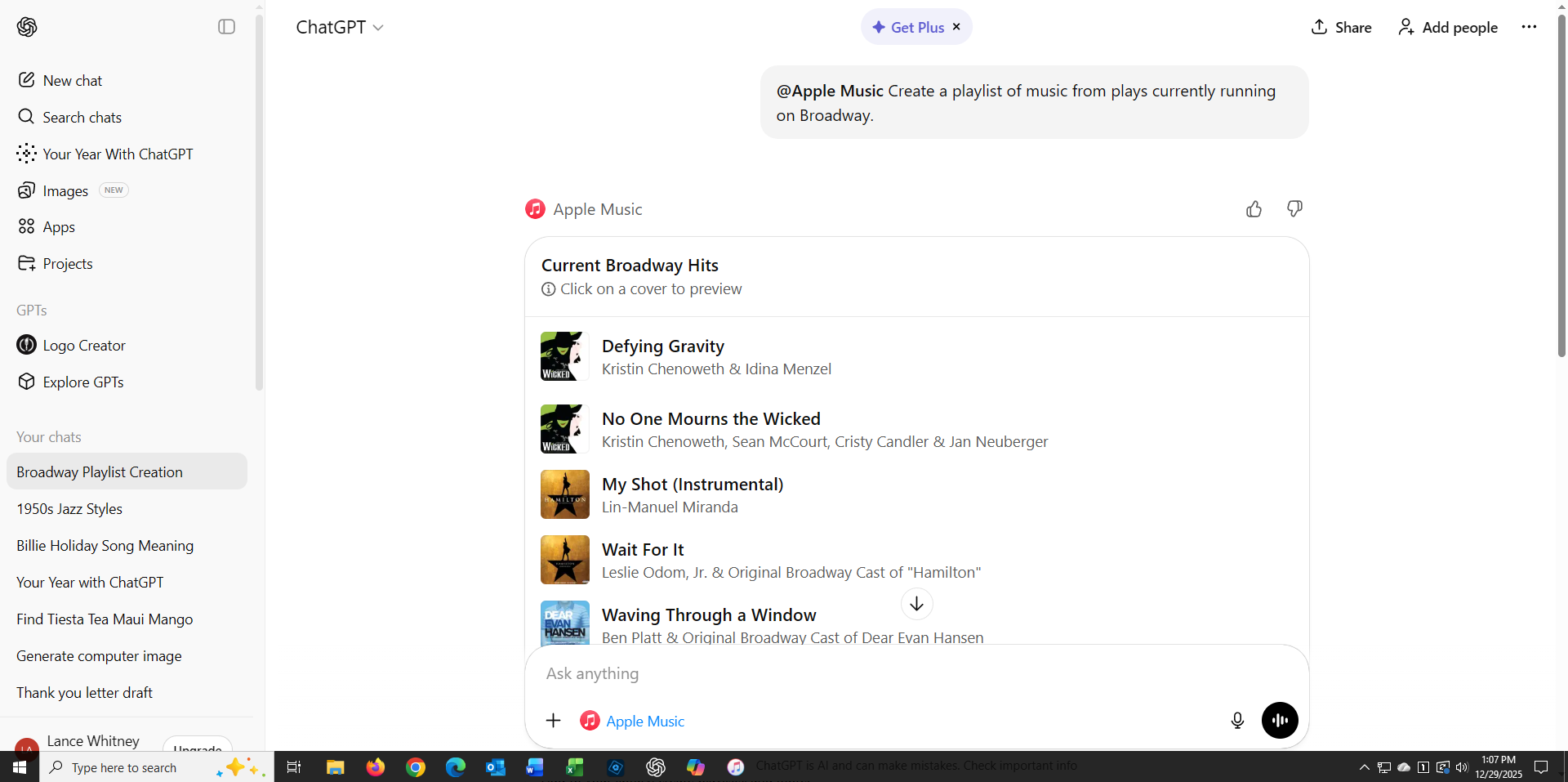Click the ChatGPT logo in sidebar
Viewport: 1568px width, 782px height.
point(27,27)
